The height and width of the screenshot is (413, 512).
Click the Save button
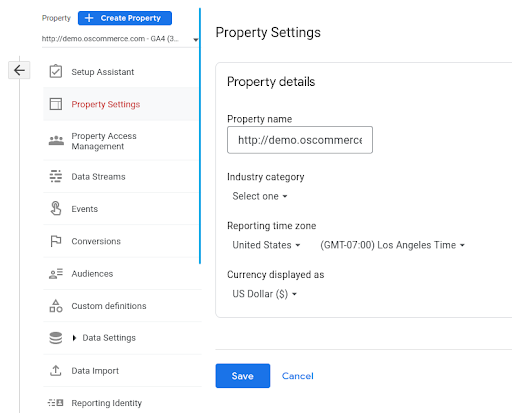pyautogui.click(x=243, y=376)
